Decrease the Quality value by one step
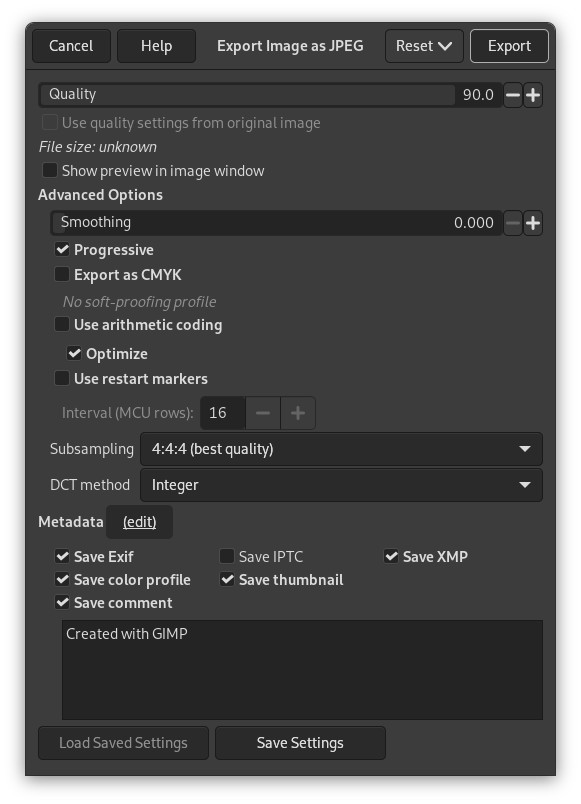This screenshot has height=804, width=581. click(512, 95)
